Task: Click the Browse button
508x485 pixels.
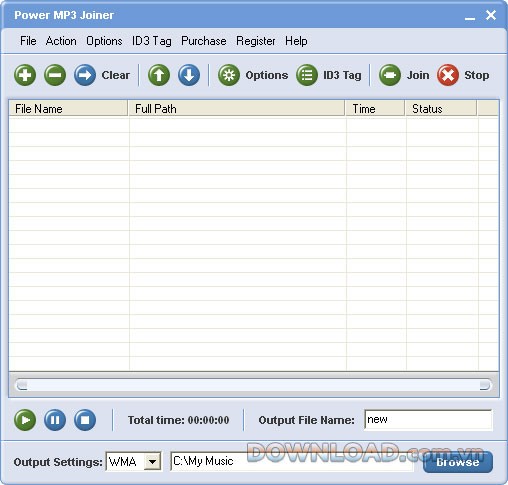Action: pyautogui.click(x=458, y=462)
